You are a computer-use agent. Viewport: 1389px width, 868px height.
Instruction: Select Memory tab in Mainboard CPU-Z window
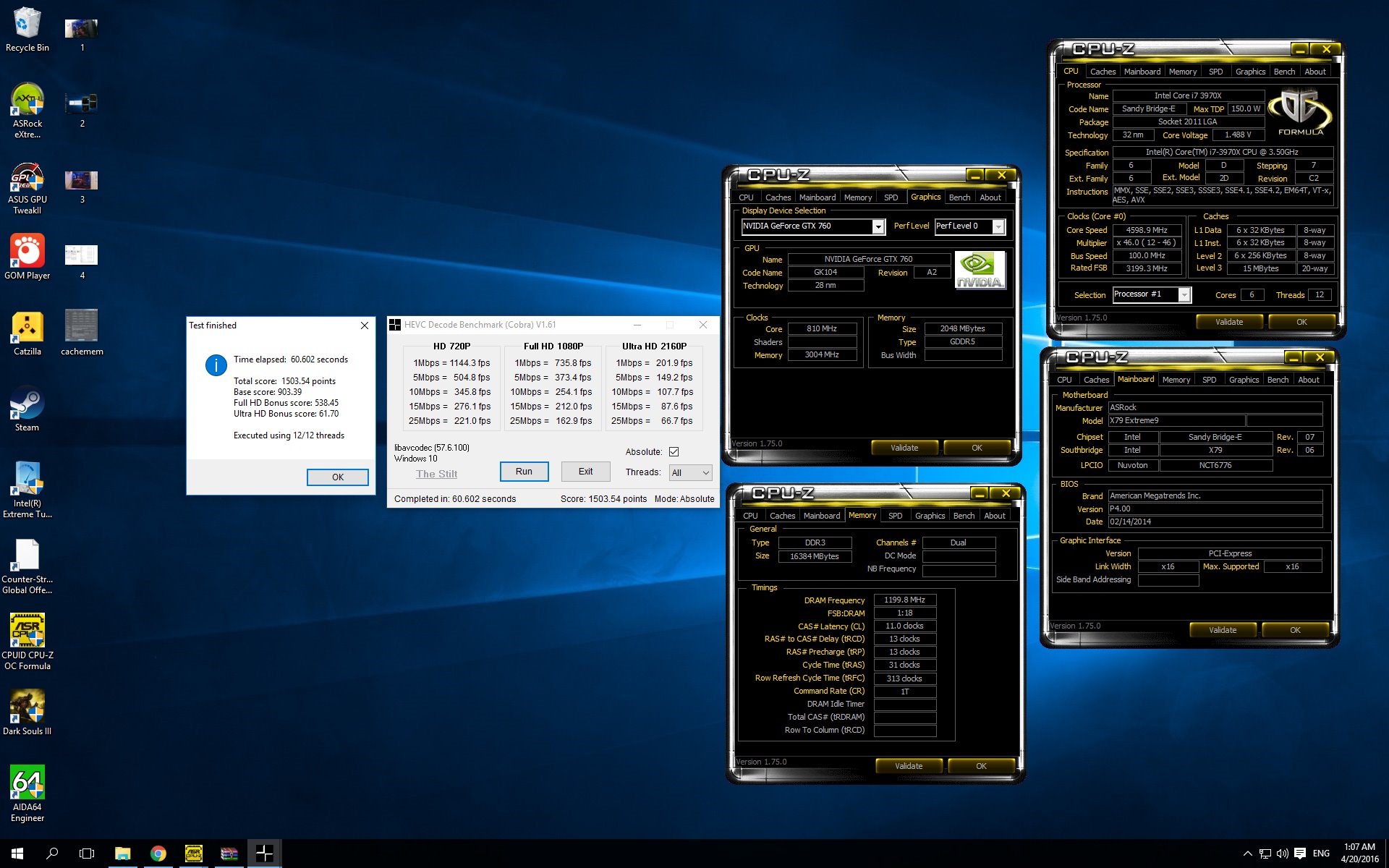point(1176,380)
